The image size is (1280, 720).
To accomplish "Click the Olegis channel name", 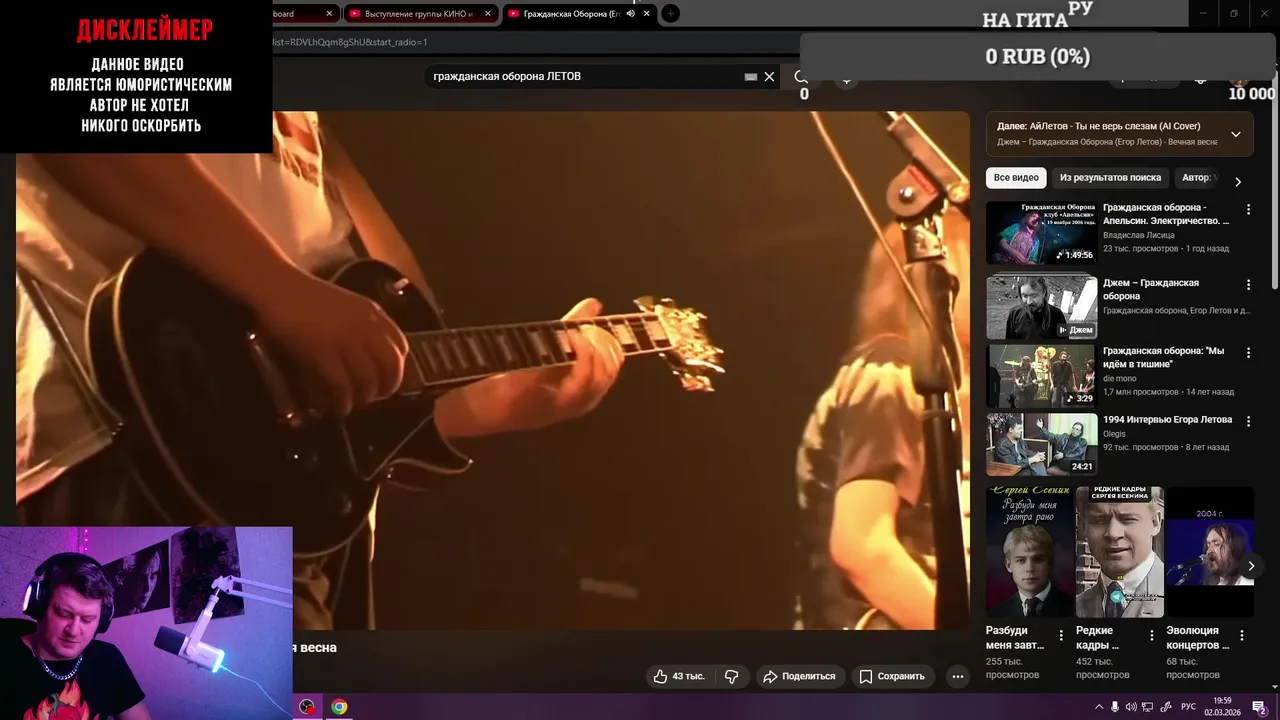I will click(x=1114, y=434).
